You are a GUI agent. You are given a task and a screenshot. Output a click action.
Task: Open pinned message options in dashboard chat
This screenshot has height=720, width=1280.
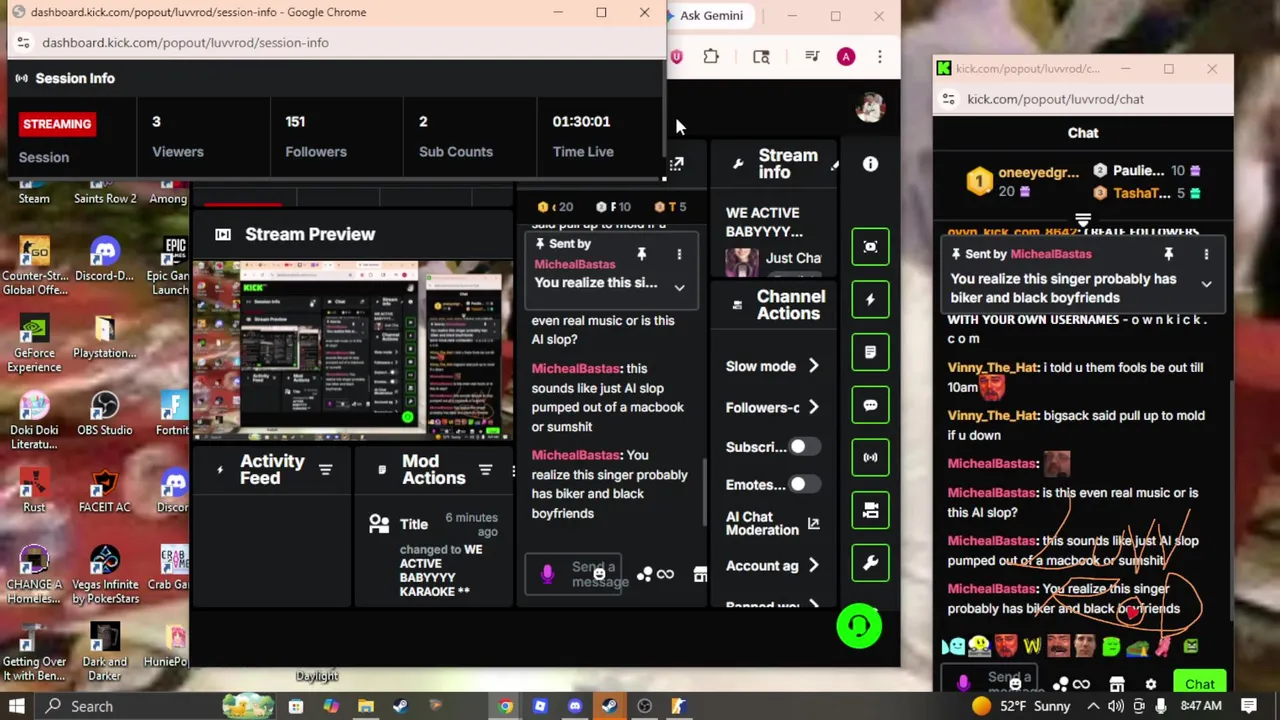679,254
